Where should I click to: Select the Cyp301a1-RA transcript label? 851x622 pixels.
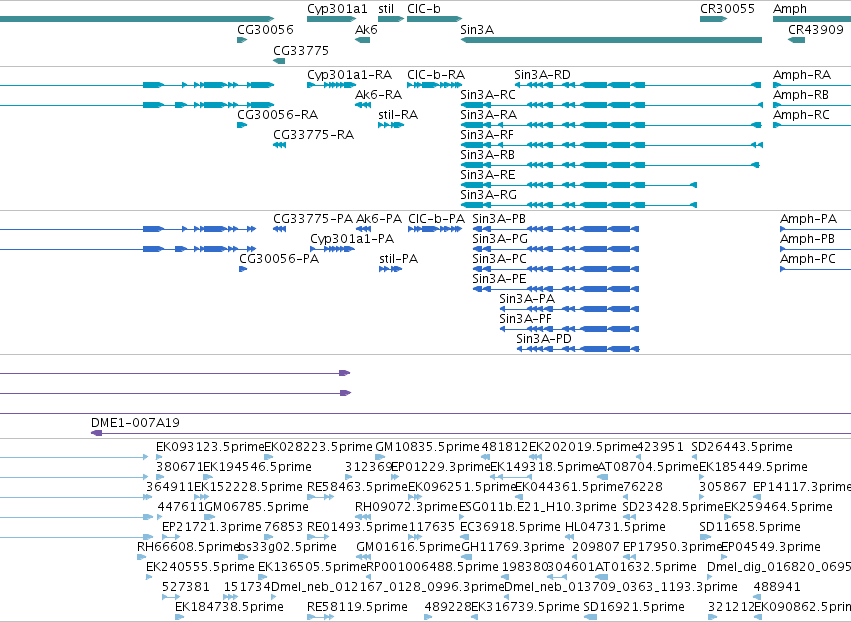350,75
